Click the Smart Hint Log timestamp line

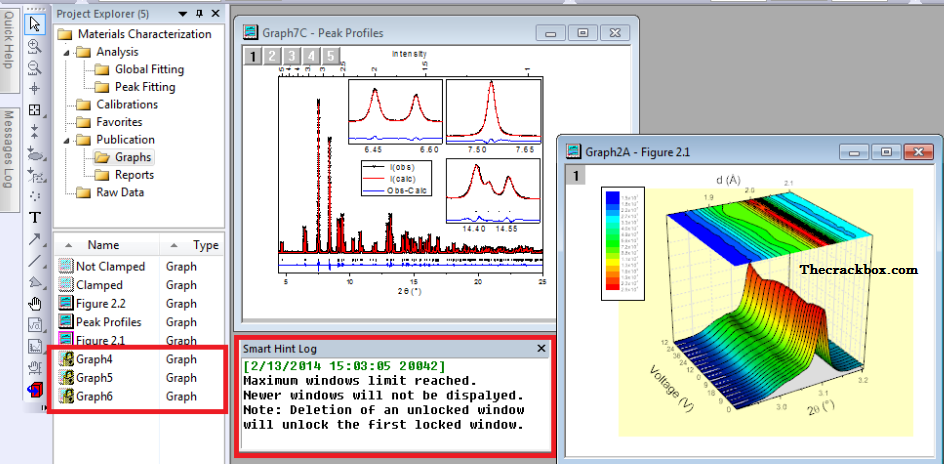tap(344, 366)
